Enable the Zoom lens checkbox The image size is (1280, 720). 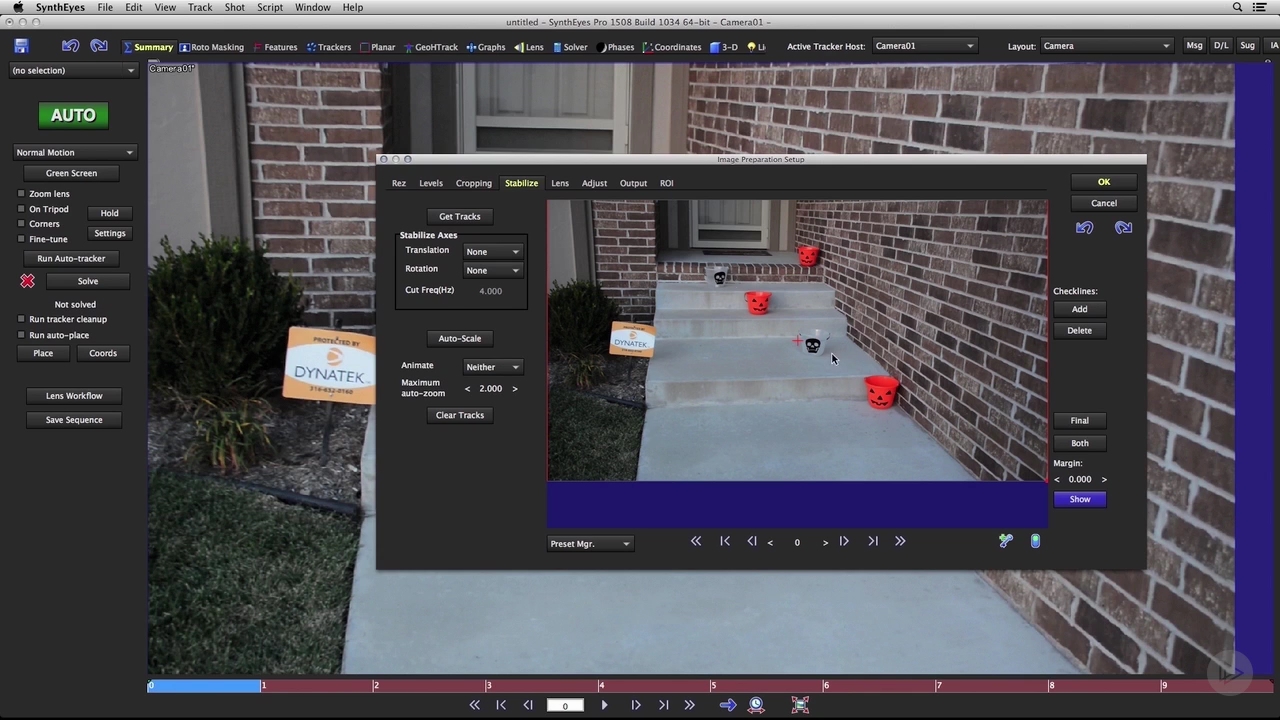pos(21,194)
